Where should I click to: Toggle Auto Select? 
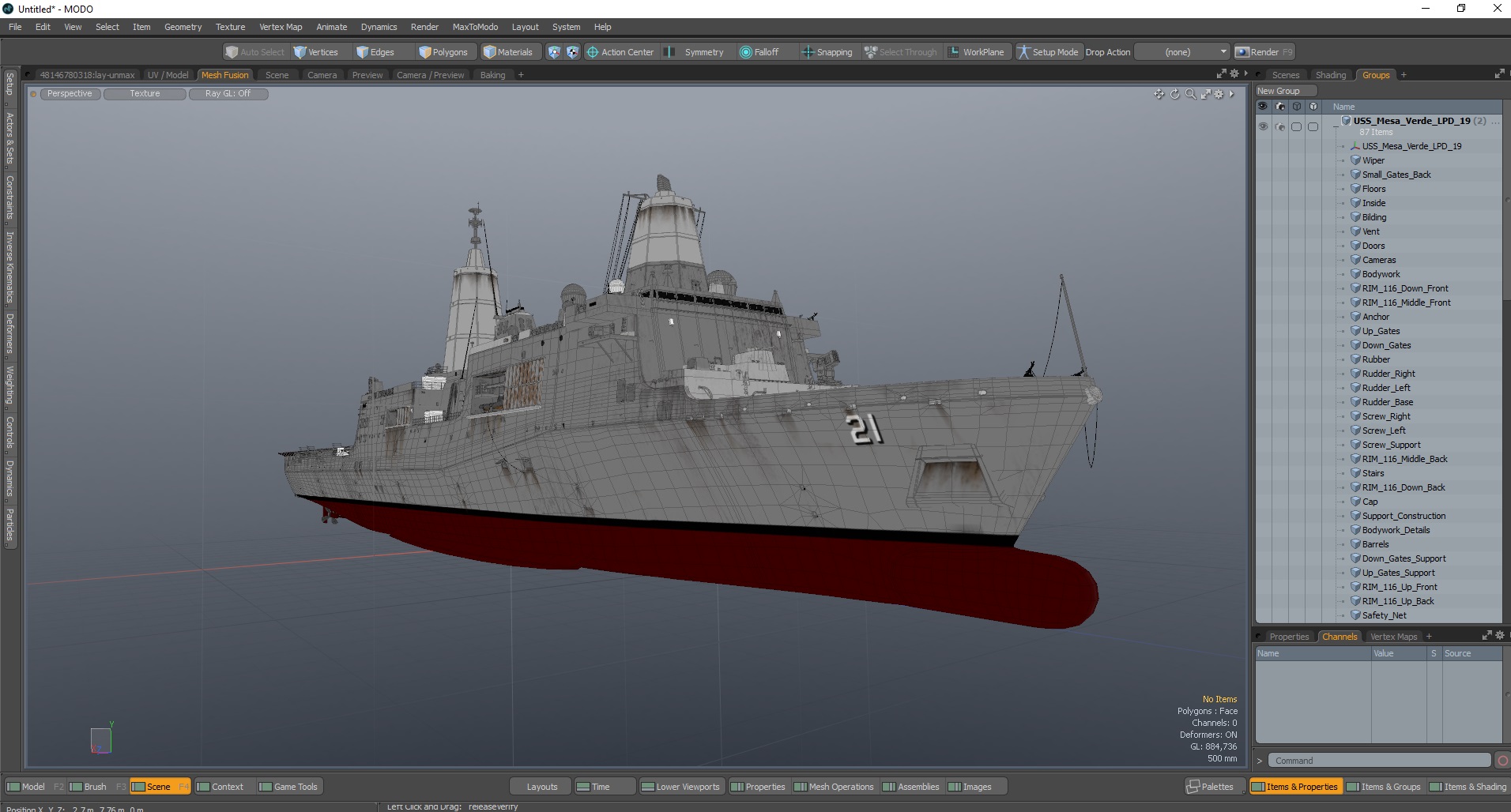[x=254, y=52]
